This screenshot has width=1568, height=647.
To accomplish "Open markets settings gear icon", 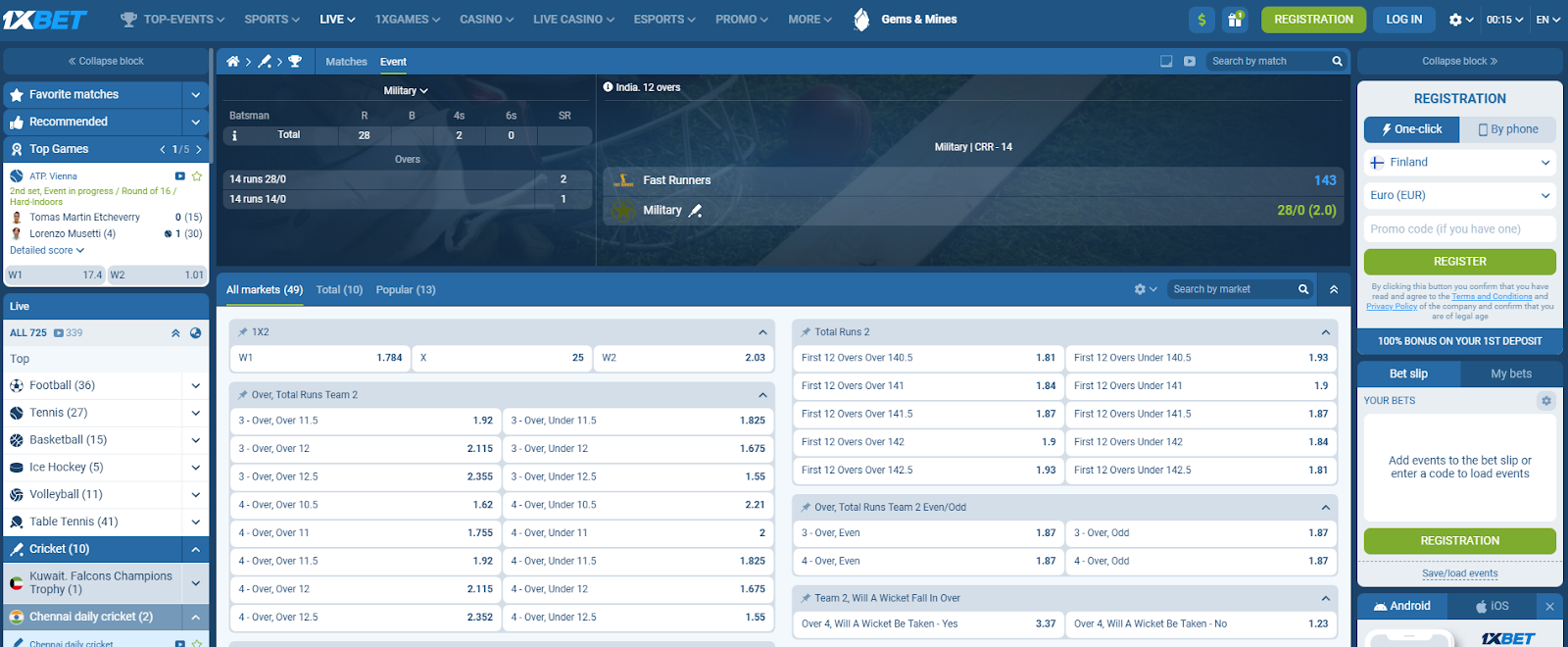I will pyautogui.click(x=1140, y=289).
